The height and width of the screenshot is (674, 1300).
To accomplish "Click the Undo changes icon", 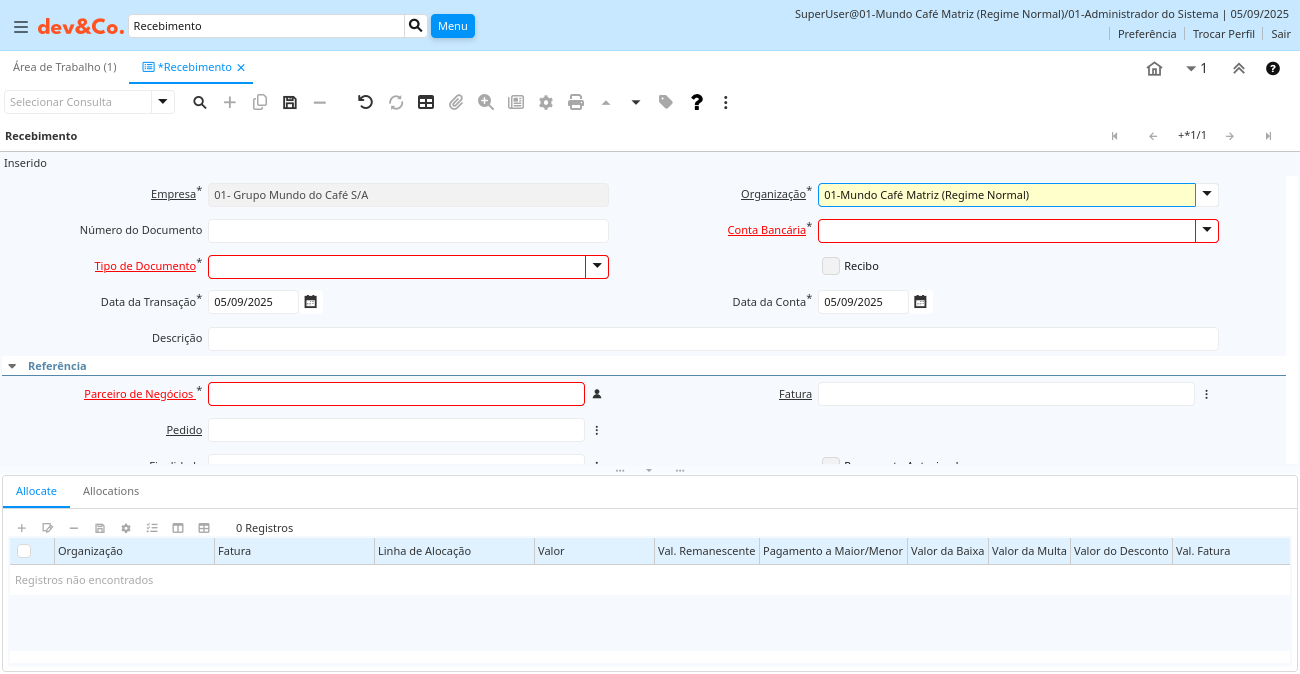I will coord(365,102).
